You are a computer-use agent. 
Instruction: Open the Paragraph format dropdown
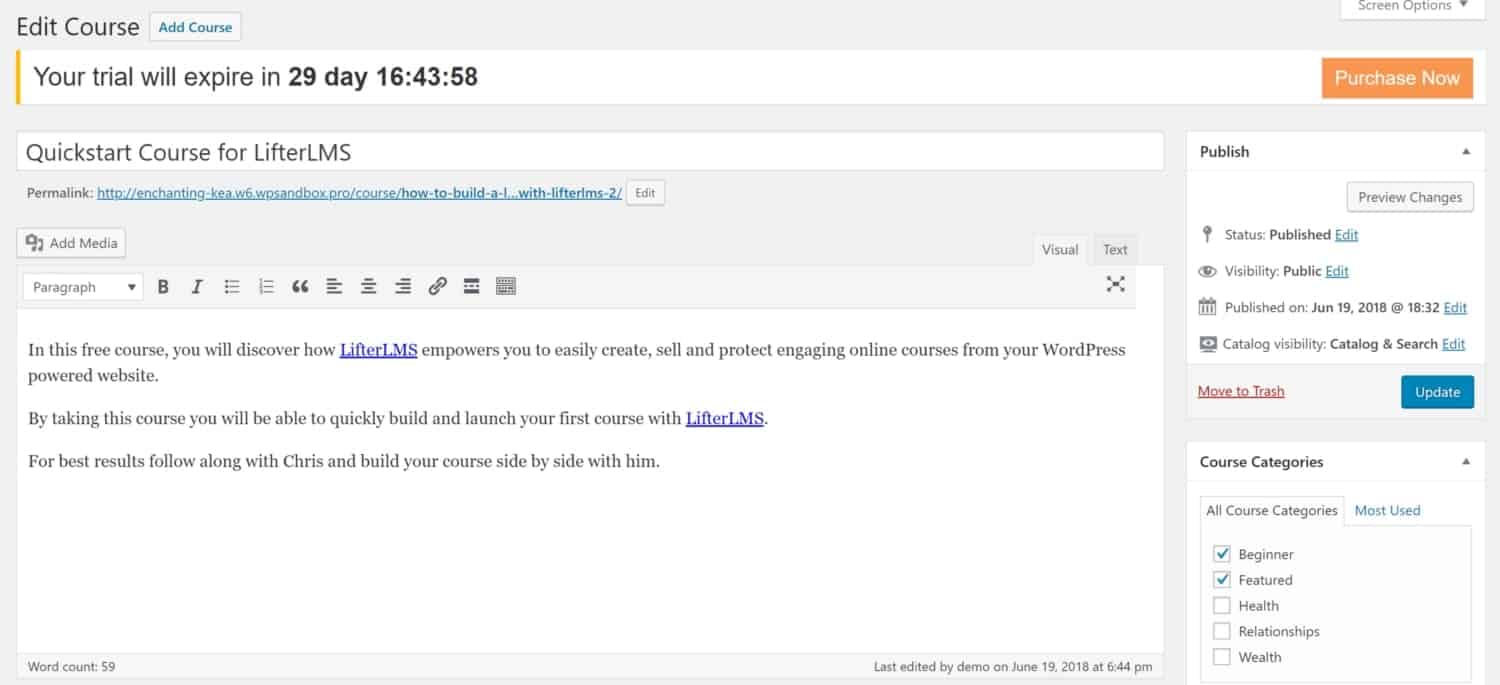83,287
